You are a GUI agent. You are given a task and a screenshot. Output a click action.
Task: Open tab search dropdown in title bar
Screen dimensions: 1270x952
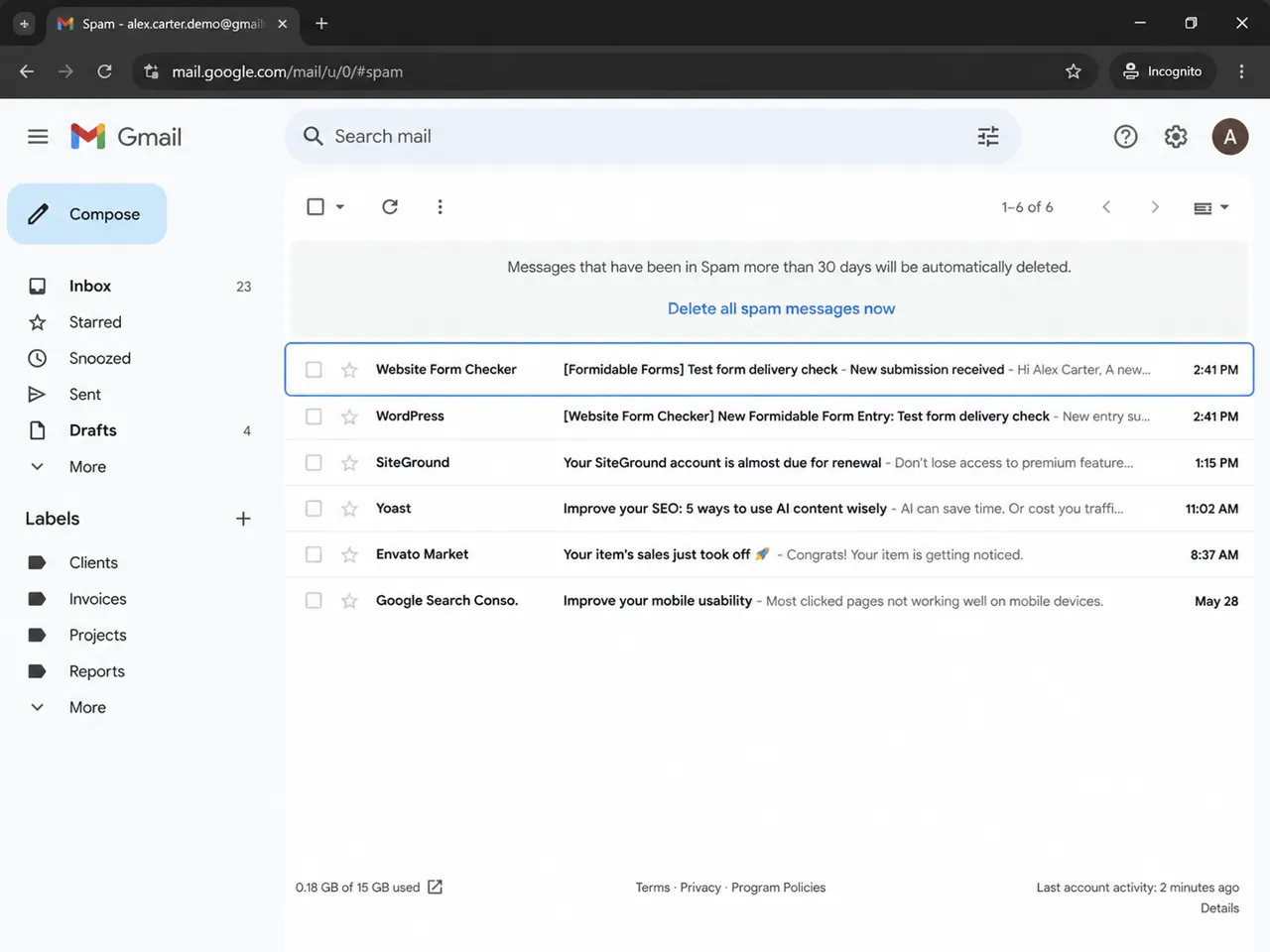click(24, 24)
